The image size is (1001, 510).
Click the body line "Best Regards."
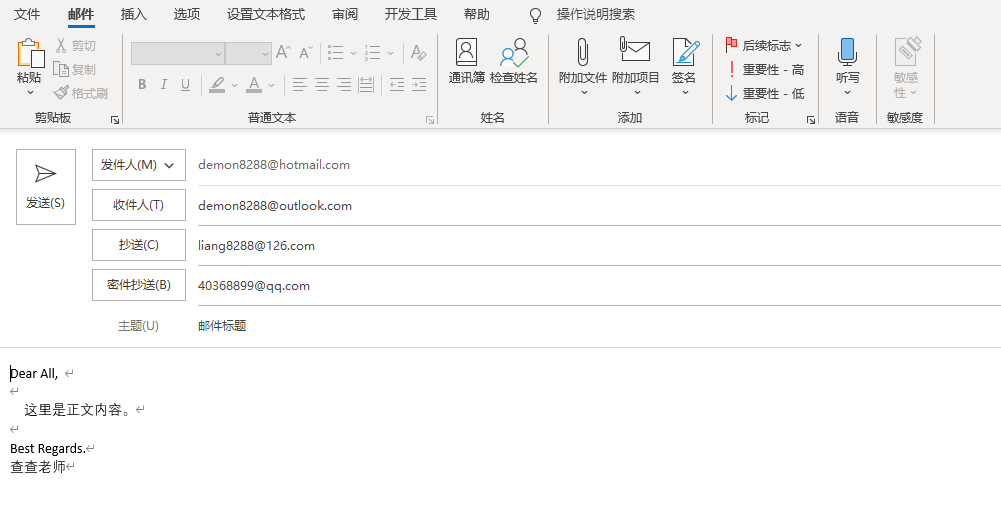[48, 449]
